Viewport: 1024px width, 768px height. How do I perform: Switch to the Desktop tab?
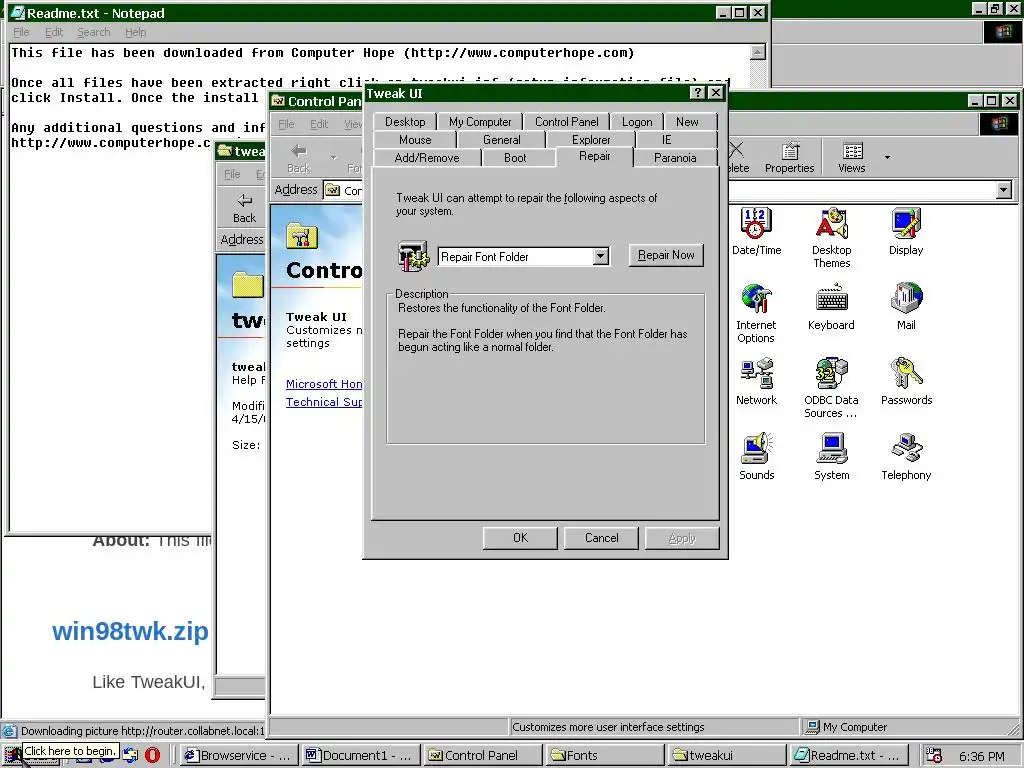point(405,122)
